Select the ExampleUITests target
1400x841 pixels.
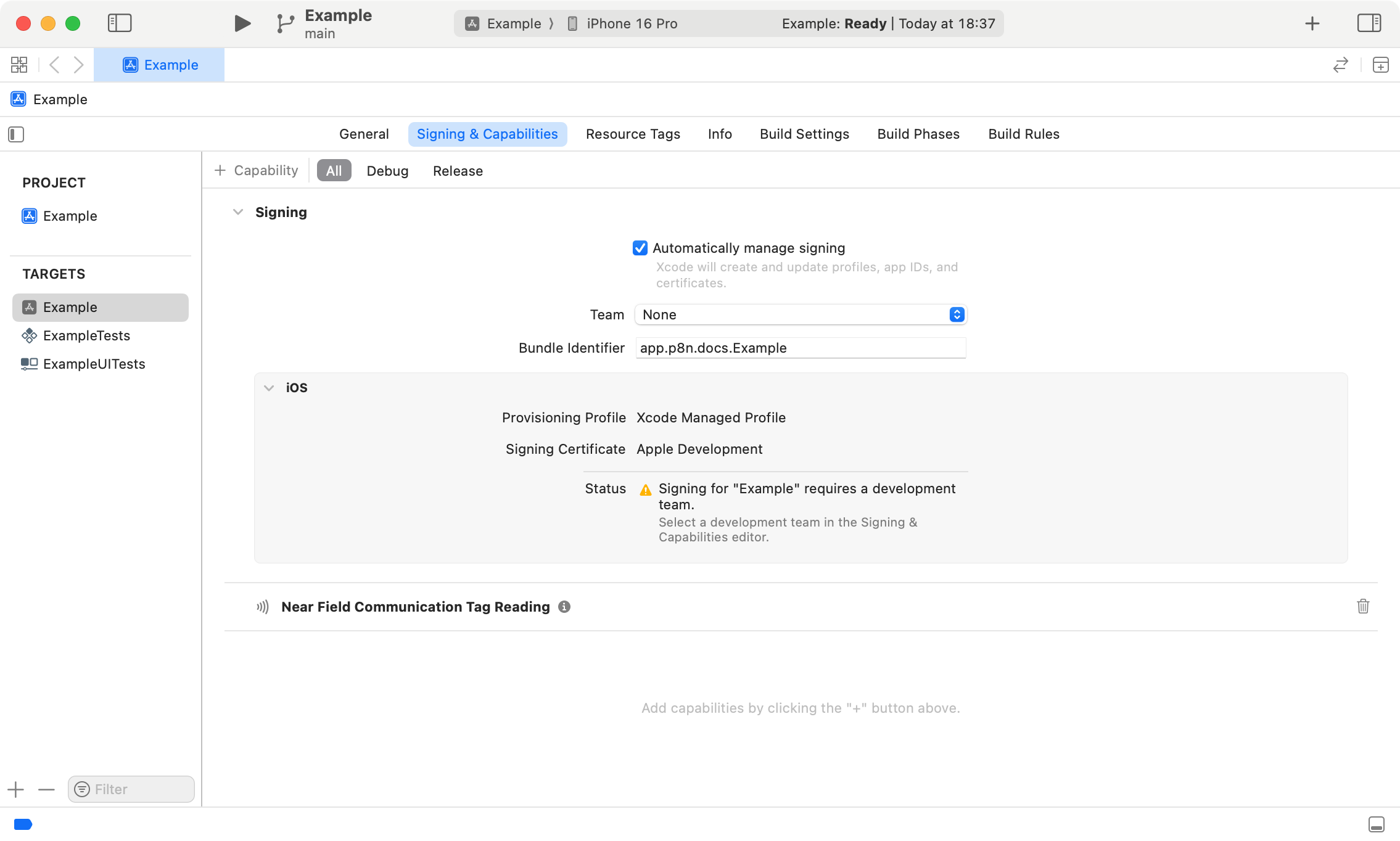pyautogui.click(x=94, y=364)
